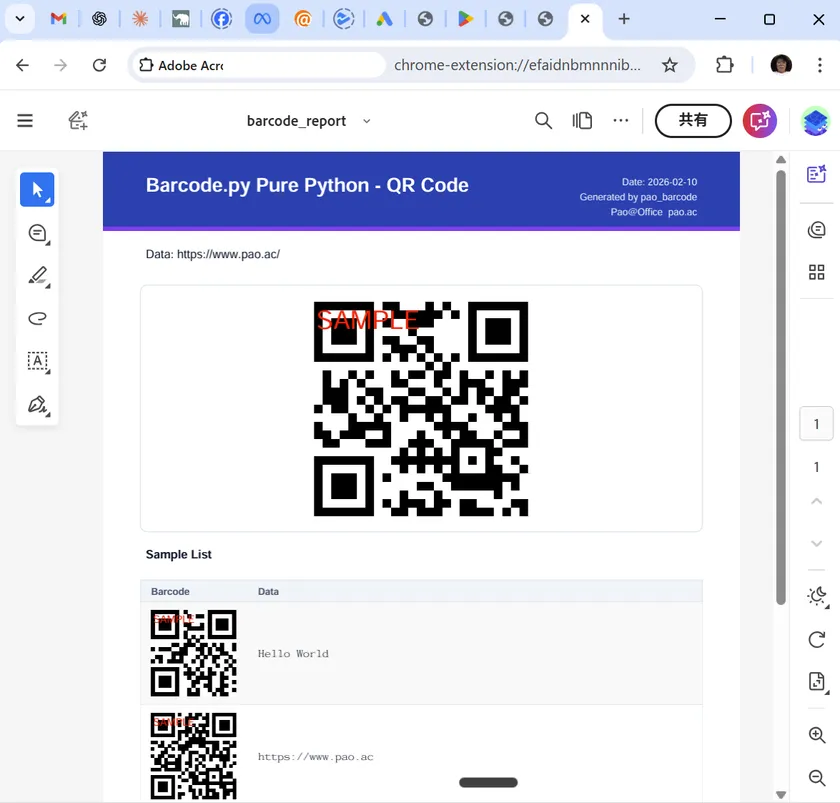Pick the highlight pencil tool

[x=37, y=276]
